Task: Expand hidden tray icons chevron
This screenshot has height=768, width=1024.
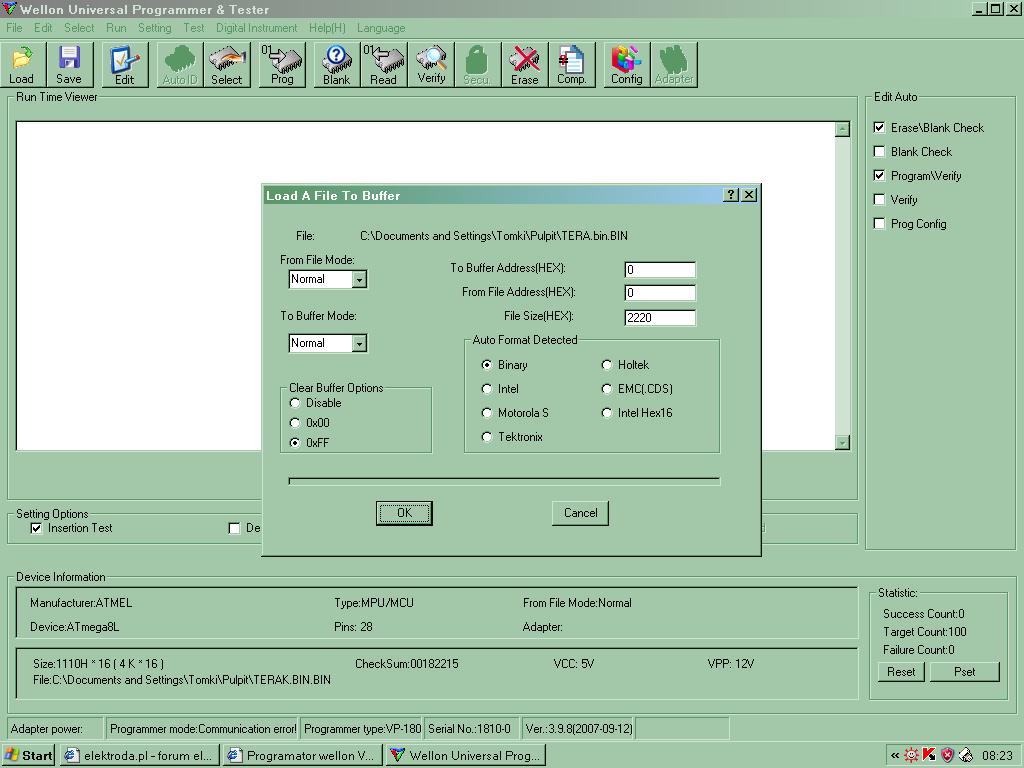Action: pos(895,756)
